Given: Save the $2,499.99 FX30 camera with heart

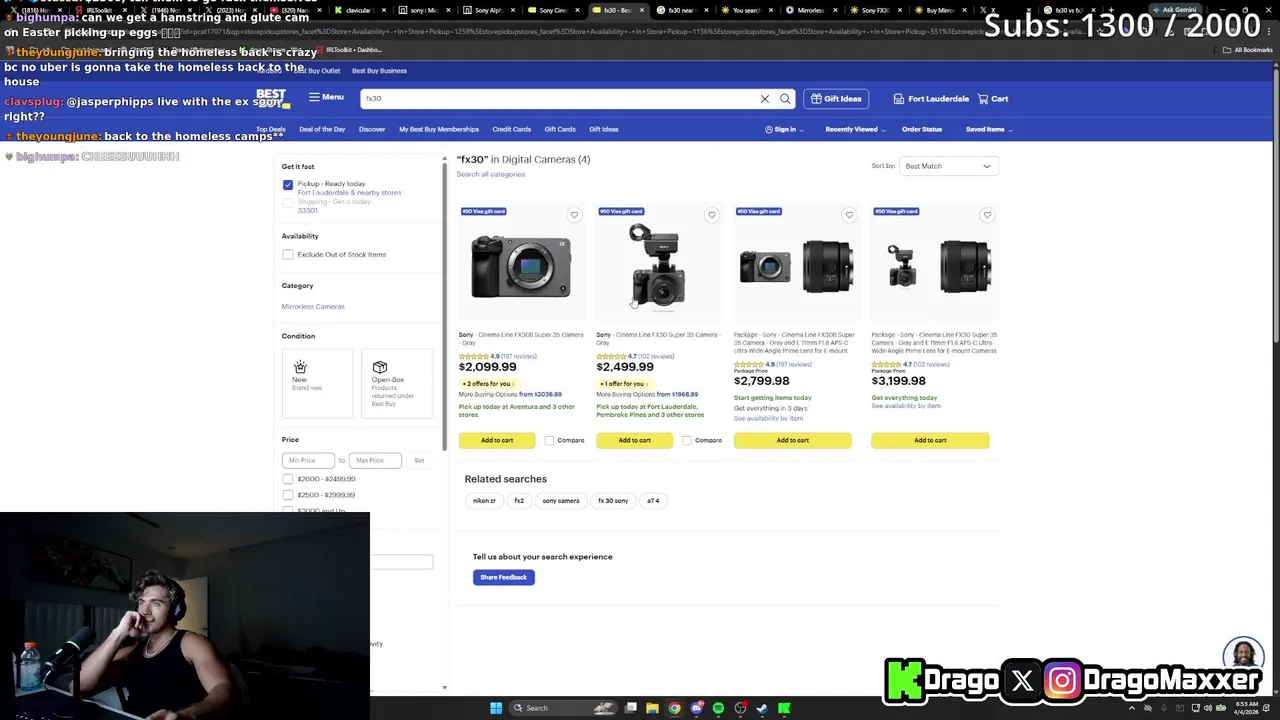Looking at the screenshot, I should 712,215.
